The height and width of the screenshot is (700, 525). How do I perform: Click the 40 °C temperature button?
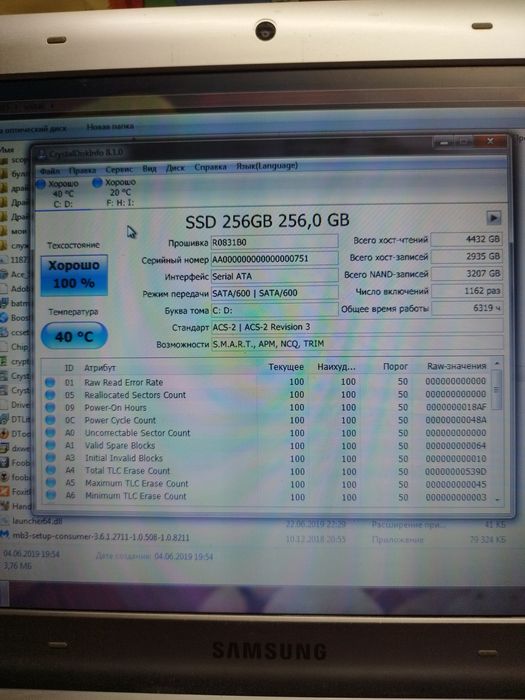tap(74, 336)
